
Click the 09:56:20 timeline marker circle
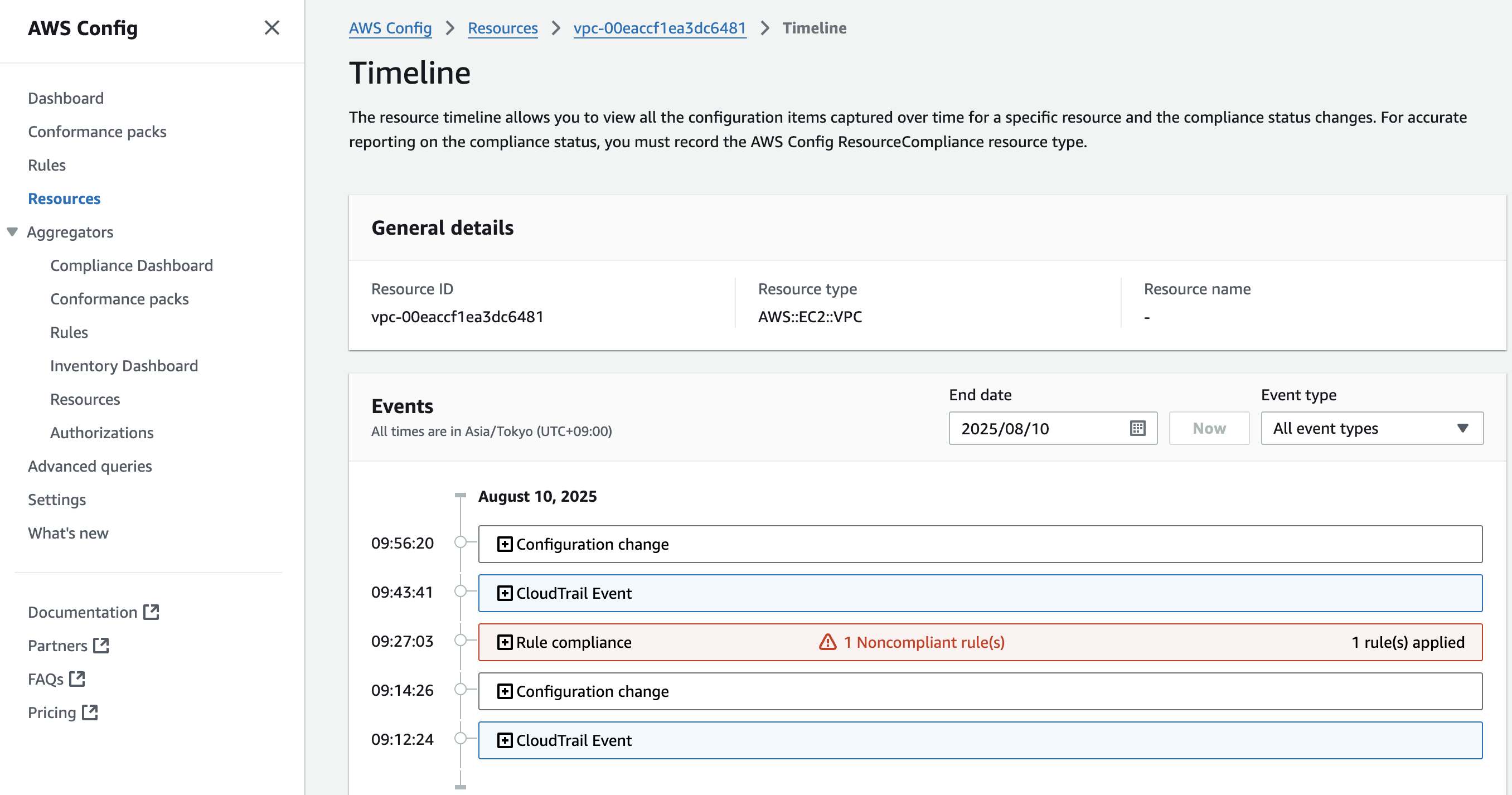(x=461, y=542)
